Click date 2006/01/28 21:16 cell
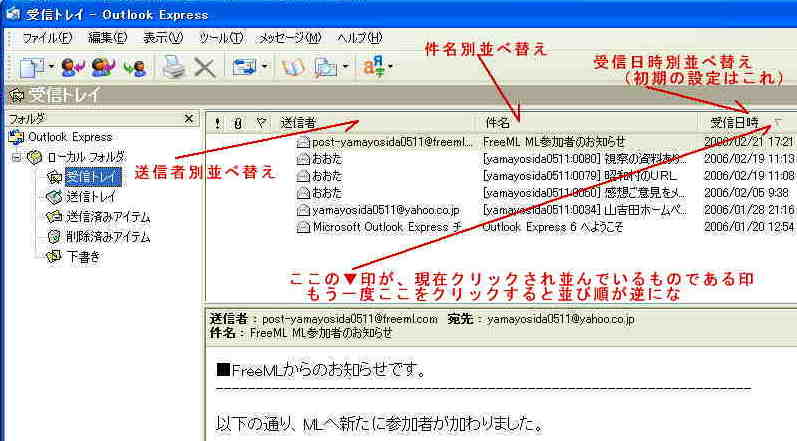797x441 pixels. (749, 210)
